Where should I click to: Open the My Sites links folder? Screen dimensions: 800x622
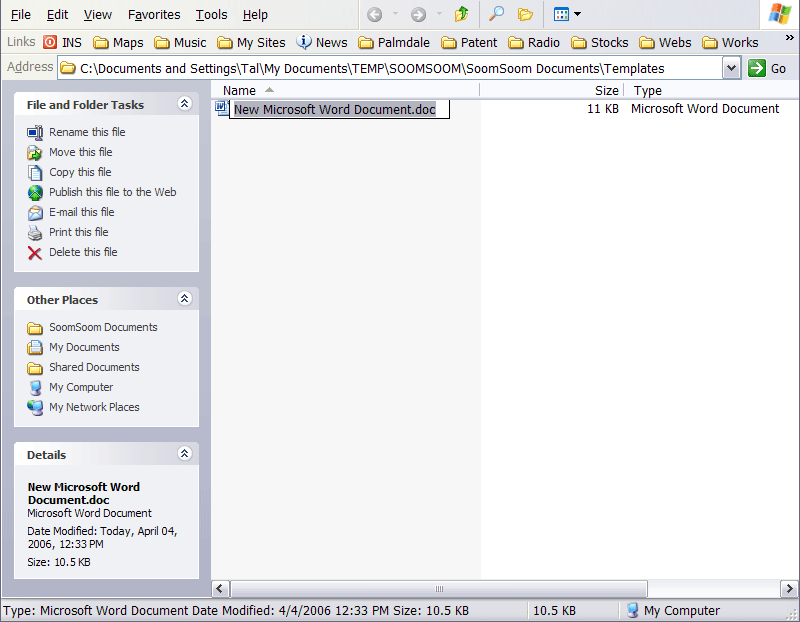click(x=251, y=42)
